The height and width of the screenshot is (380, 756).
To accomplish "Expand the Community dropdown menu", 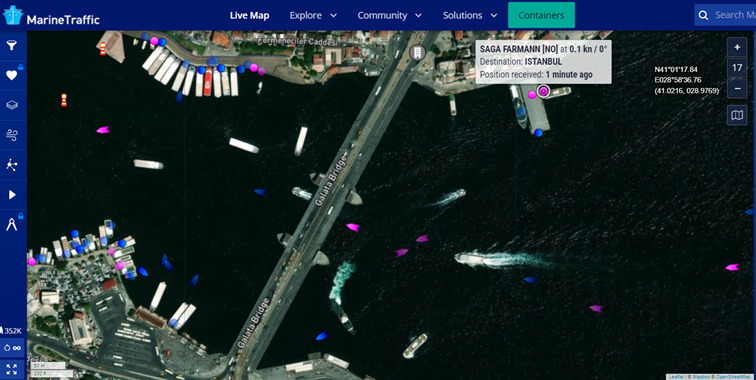I will 390,15.
